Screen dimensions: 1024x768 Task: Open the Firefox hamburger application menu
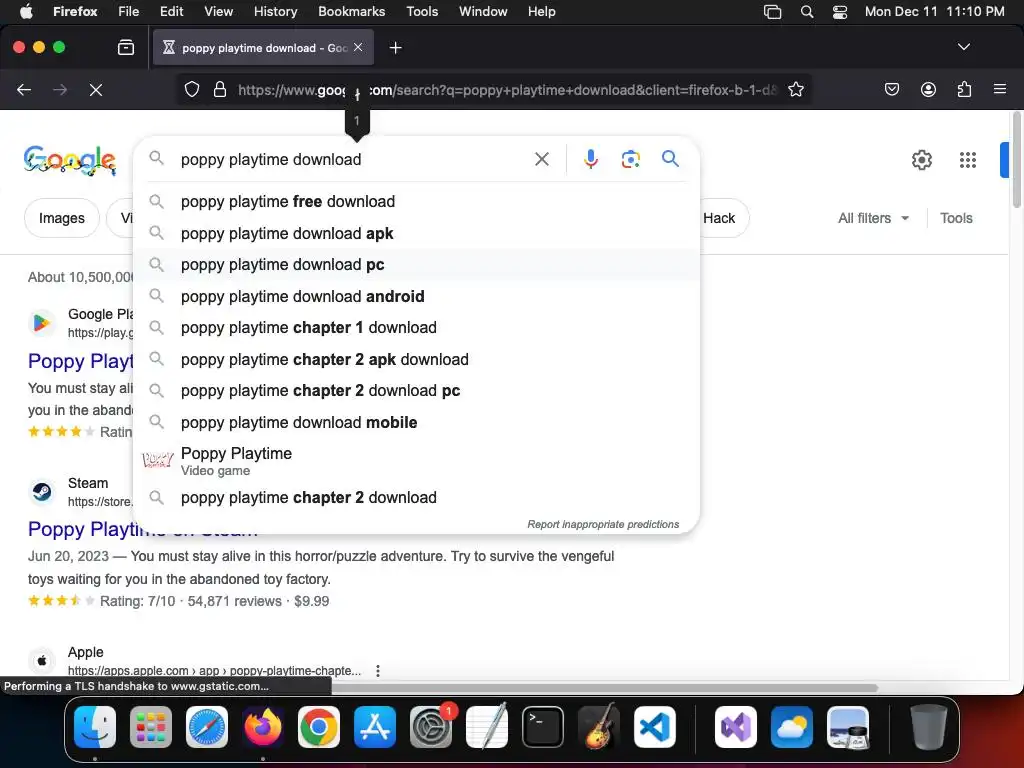click(x=1000, y=89)
